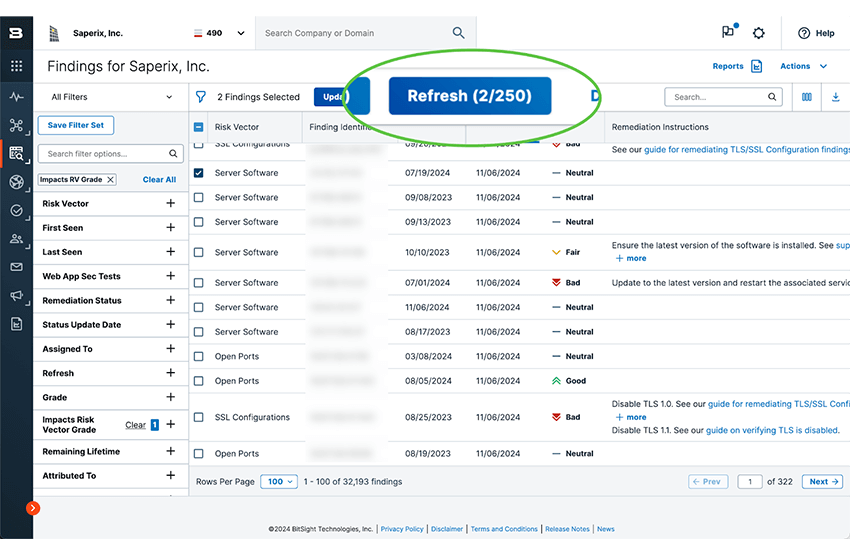Uncheck Server Software row dated 07/19/2024
Image resolution: width=850 pixels, height=539 pixels.
[x=198, y=173]
